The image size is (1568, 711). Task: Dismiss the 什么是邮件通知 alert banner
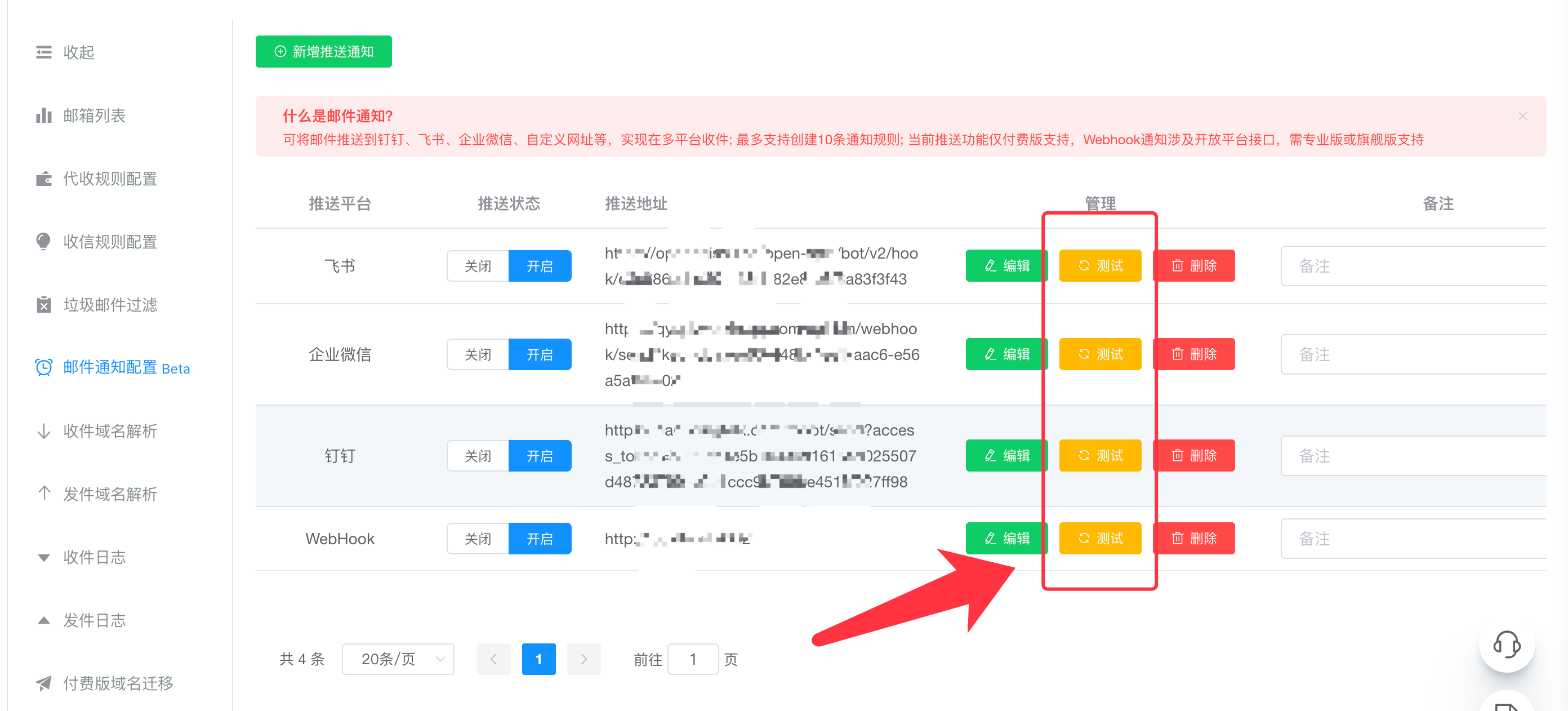click(x=1522, y=116)
